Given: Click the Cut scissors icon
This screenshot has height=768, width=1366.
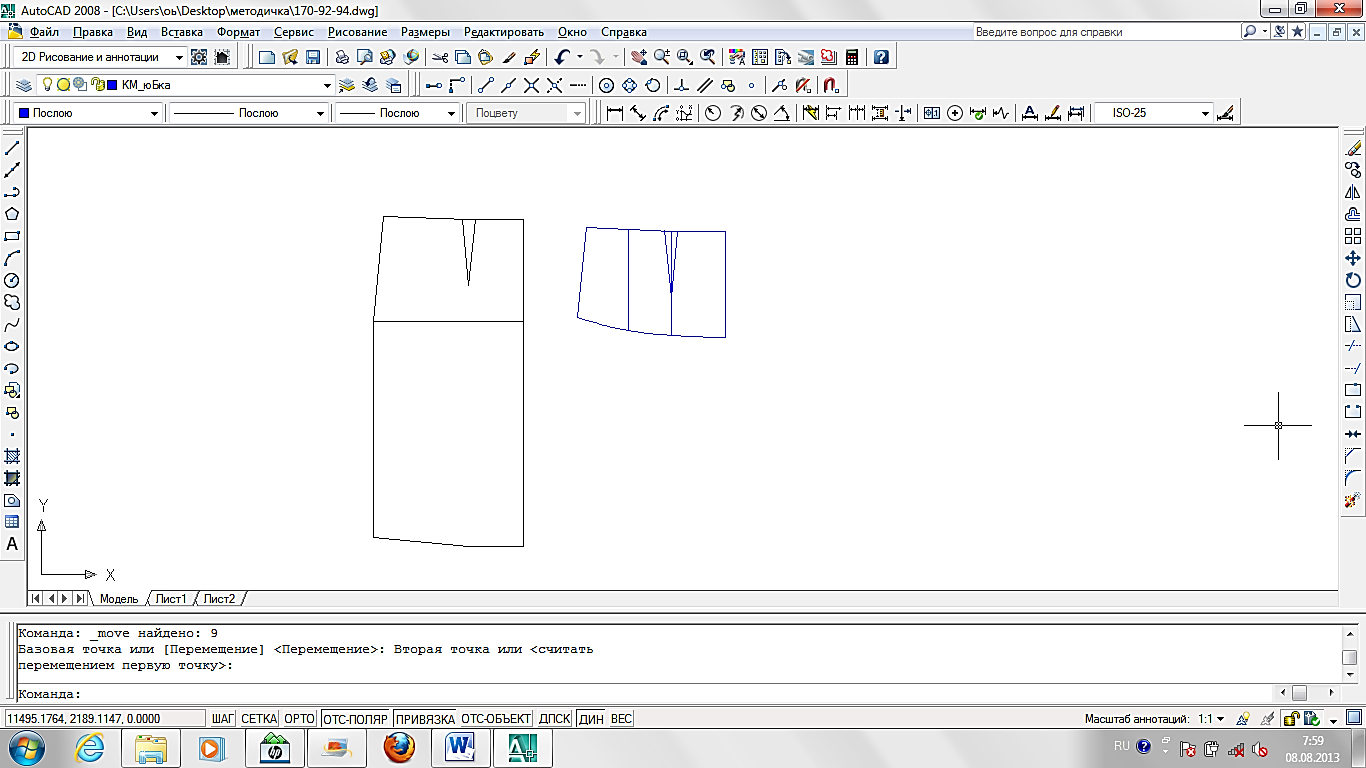Looking at the screenshot, I should pyautogui.click(x=440, y=57).
